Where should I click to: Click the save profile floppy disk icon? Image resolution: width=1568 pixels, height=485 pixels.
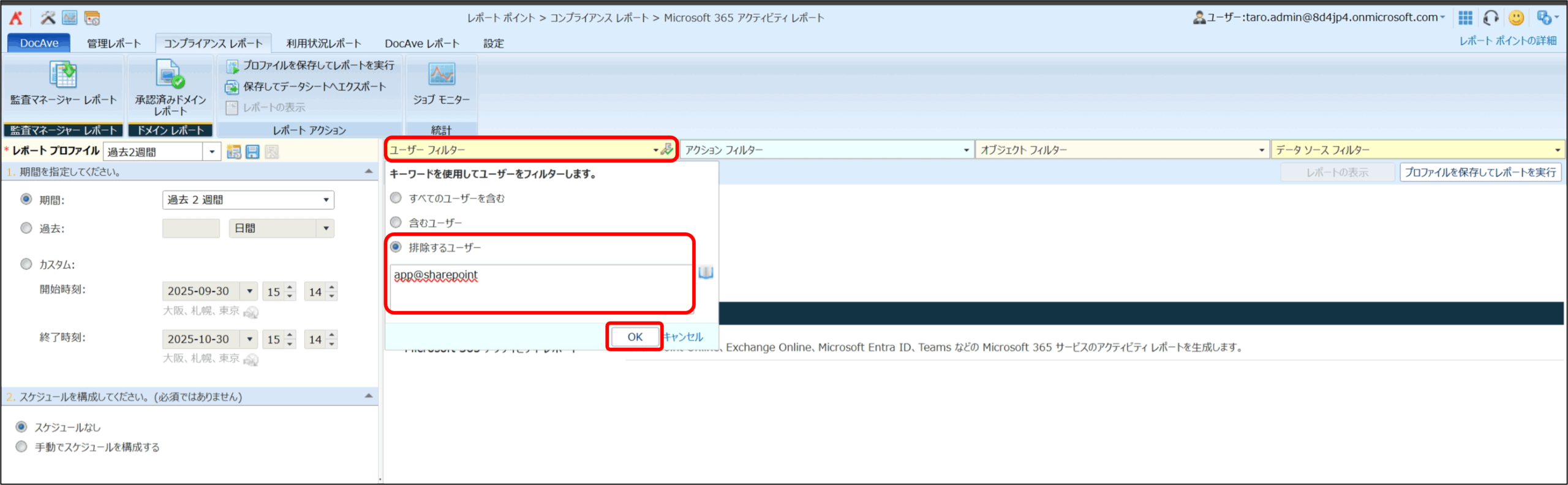click(252, 152)
